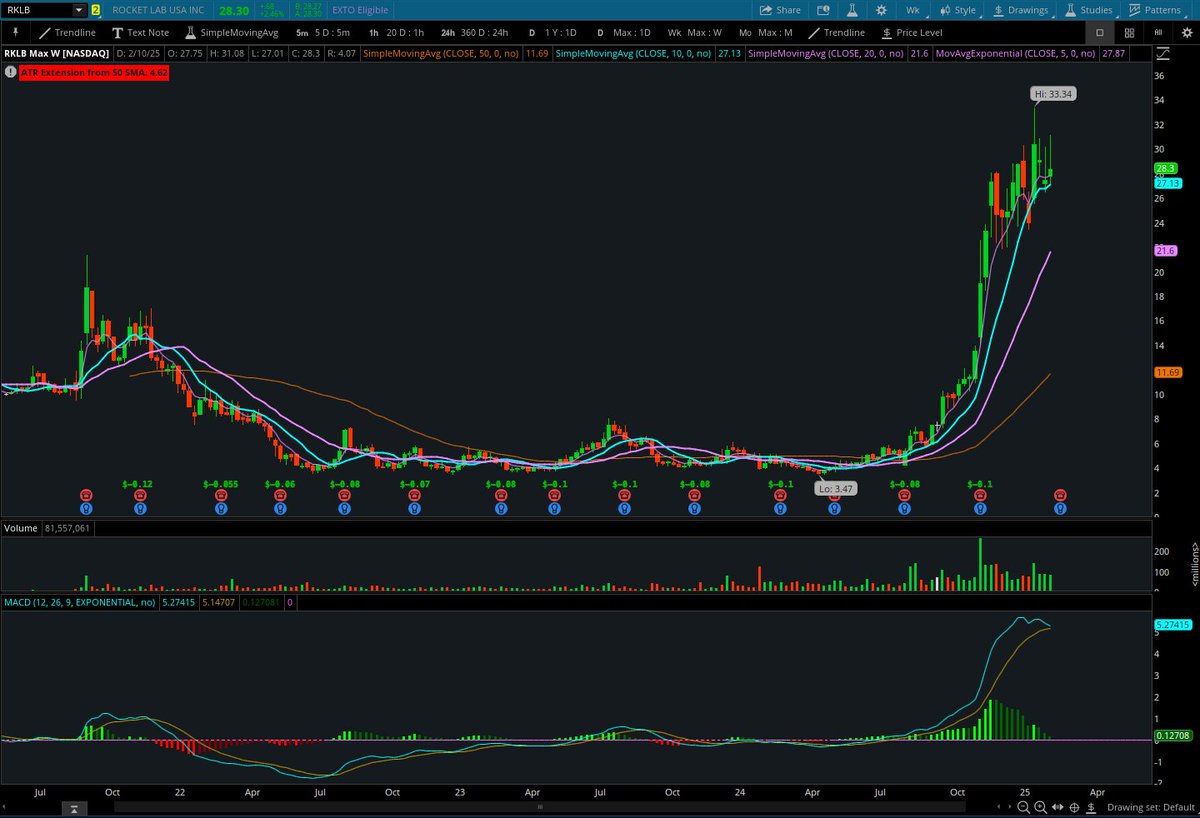
Task: Select the Trendline tool next to Text Note
Action: (67, 32)
